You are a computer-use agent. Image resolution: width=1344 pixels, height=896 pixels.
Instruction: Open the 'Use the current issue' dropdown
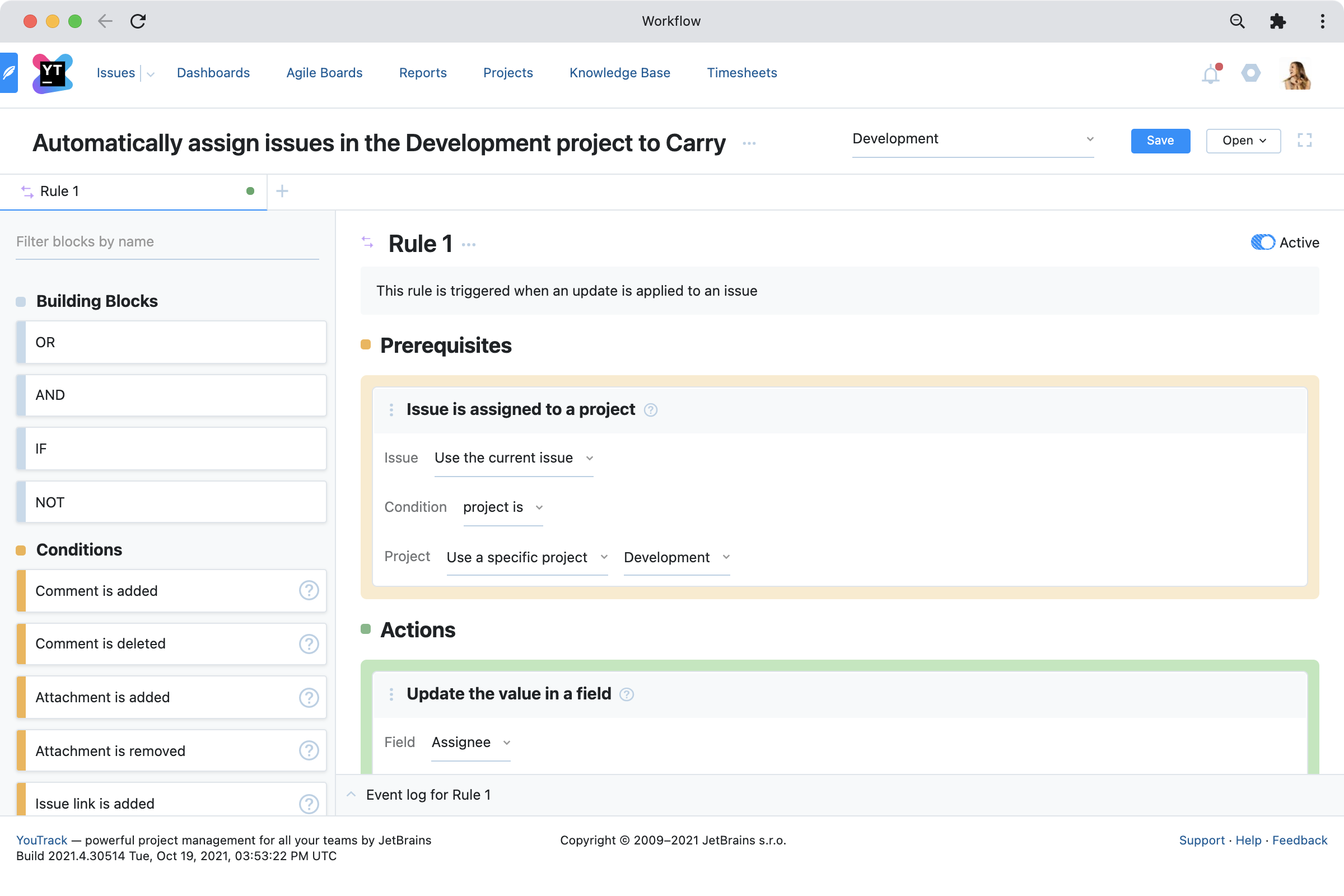tap(513, 458)
